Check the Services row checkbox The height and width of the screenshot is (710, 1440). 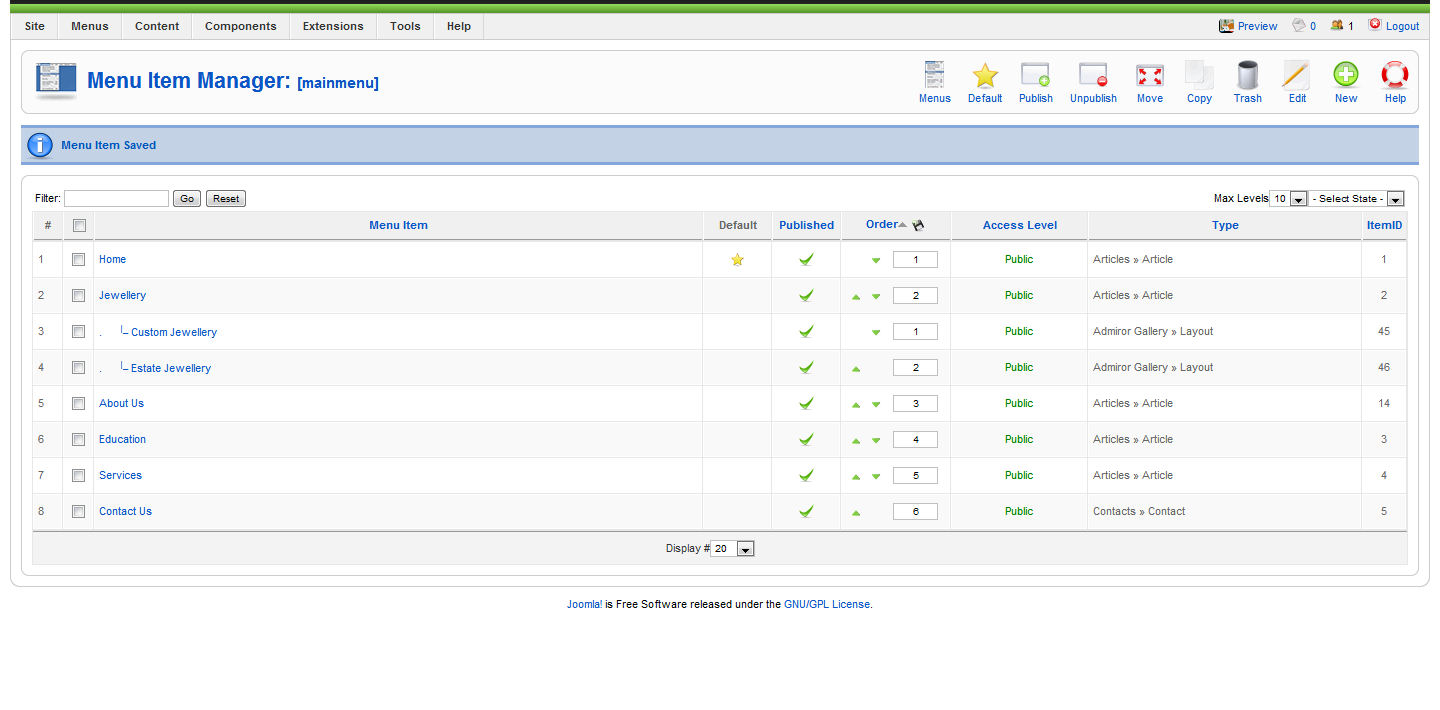coord(79,475)
